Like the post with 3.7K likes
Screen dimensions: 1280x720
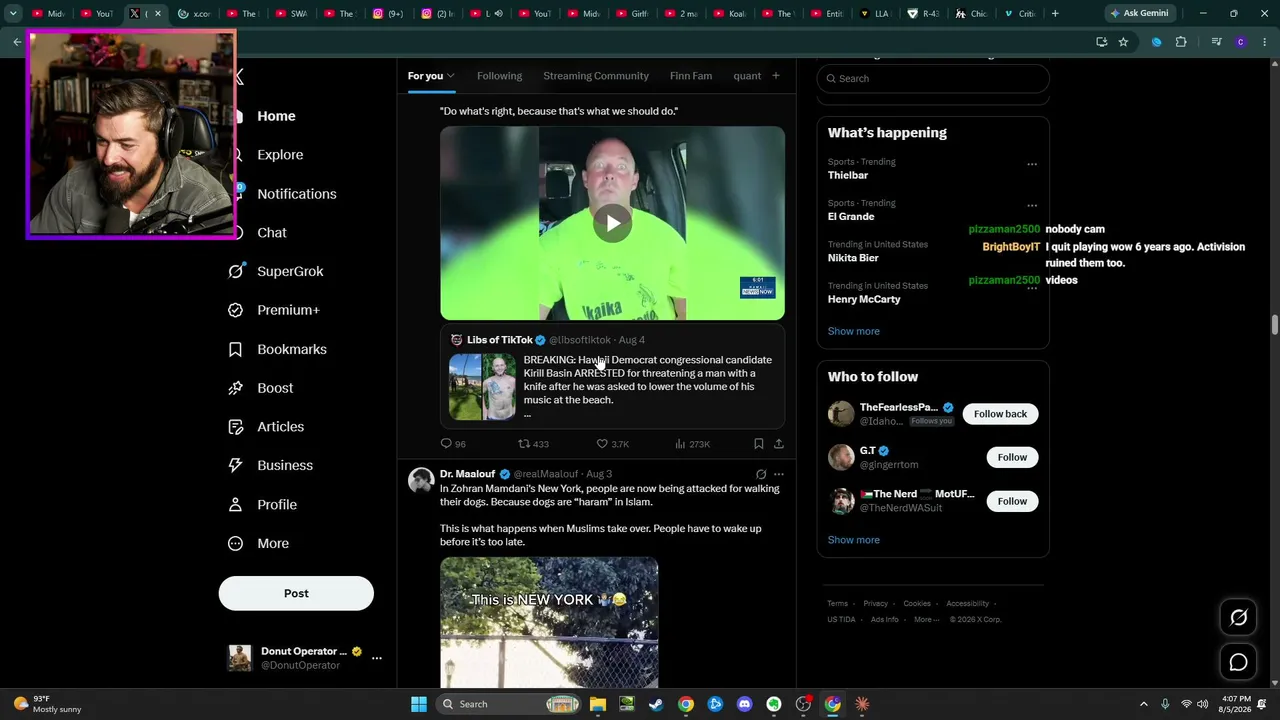(x=602, y=444)
